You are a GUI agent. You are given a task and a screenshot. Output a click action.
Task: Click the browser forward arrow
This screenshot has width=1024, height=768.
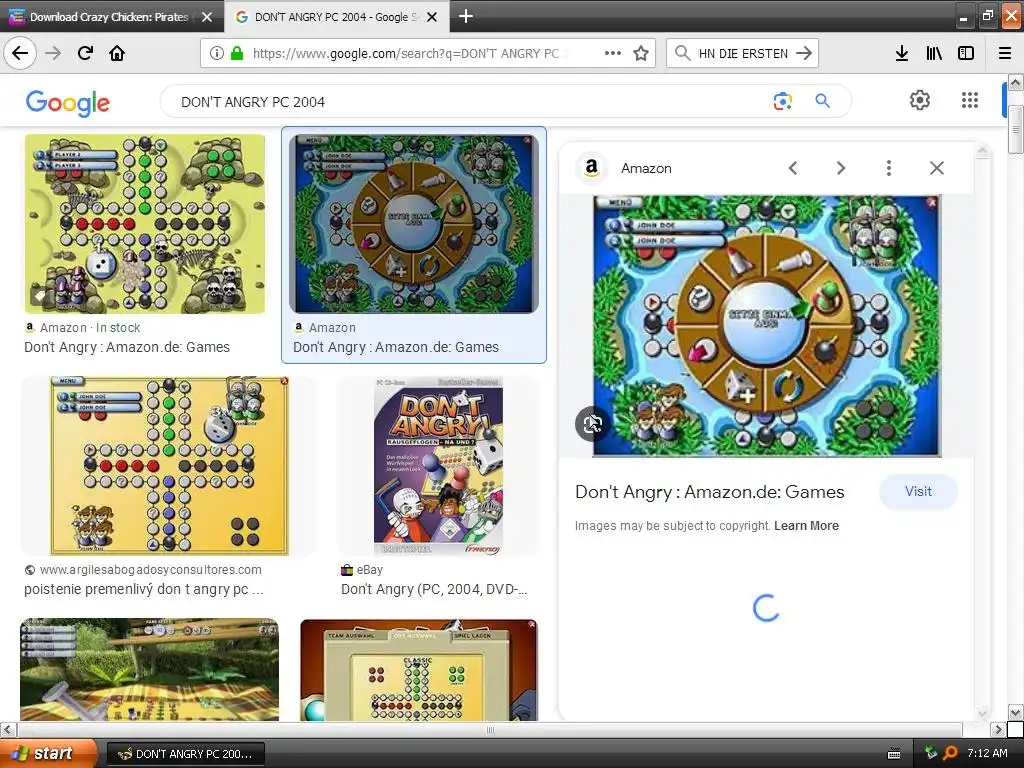tap(53, 53)
